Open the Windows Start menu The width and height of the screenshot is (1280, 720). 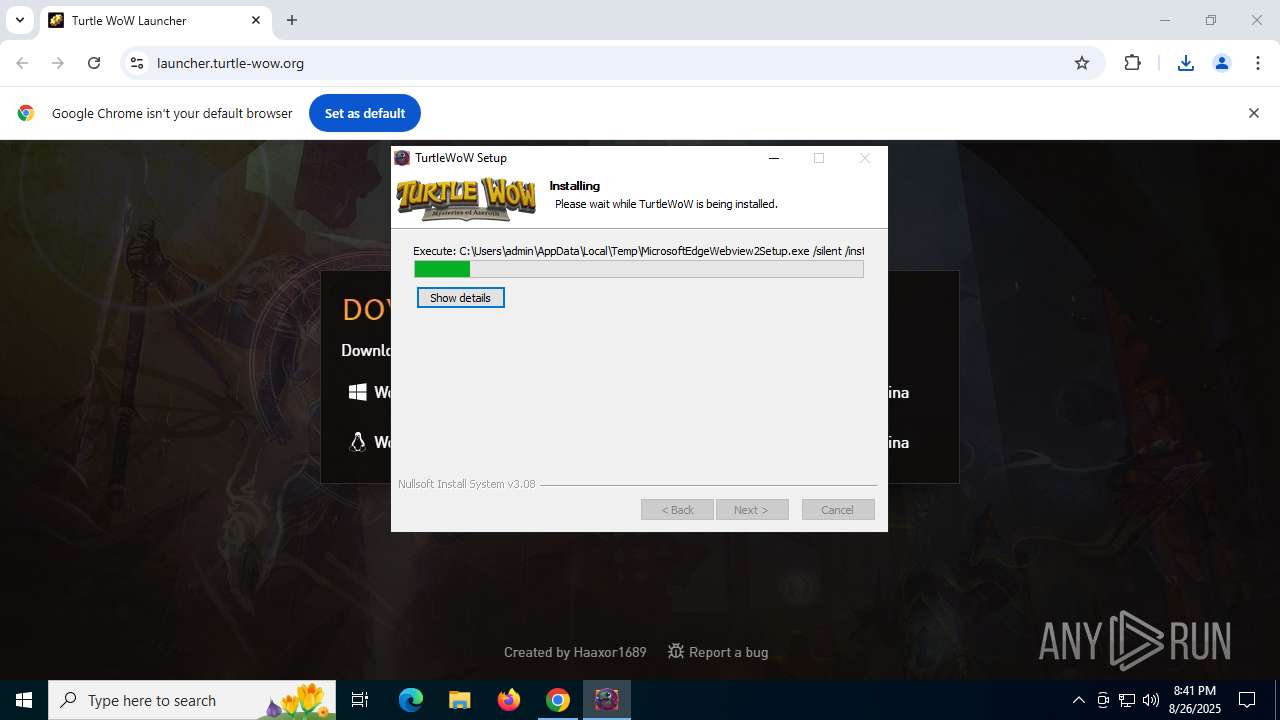[x=24, y=700]
